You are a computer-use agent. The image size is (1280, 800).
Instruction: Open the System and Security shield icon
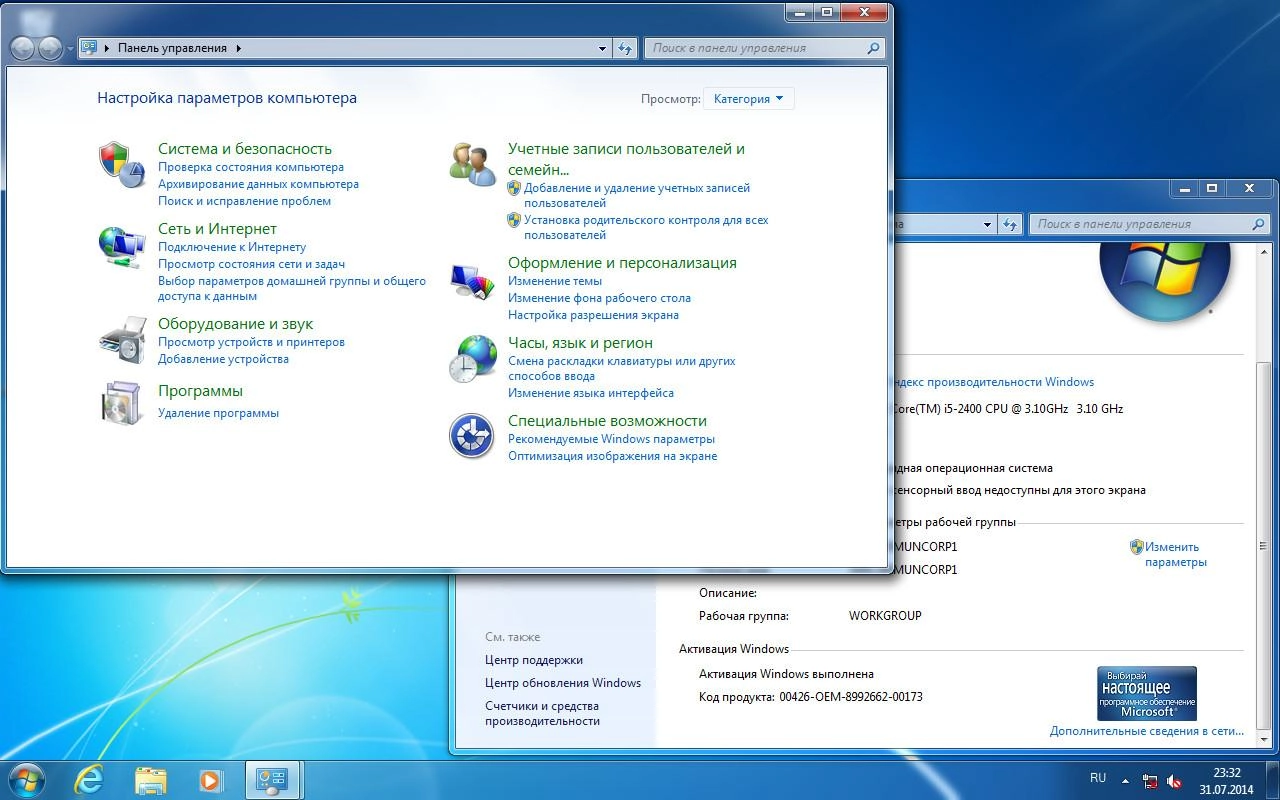click(122, 165)
